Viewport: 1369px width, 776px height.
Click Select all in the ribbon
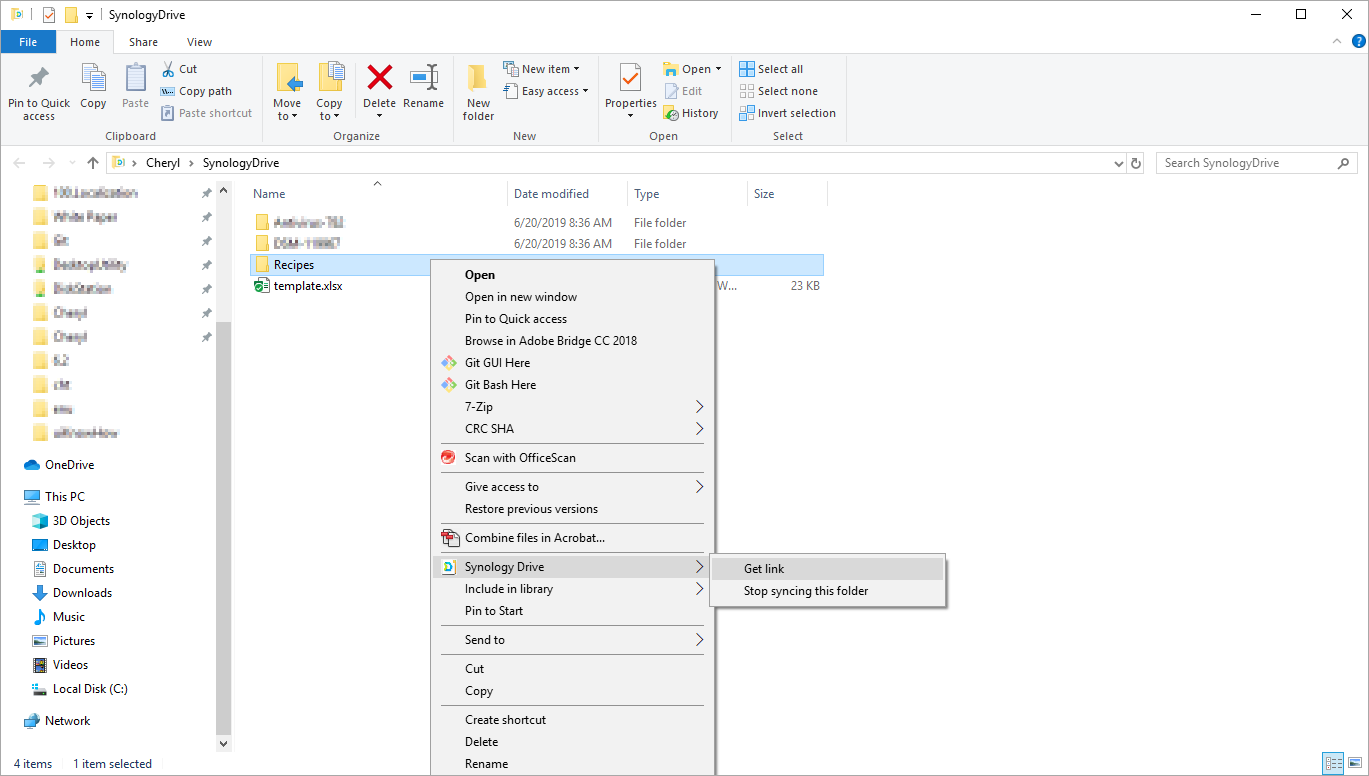click(771, 68)
